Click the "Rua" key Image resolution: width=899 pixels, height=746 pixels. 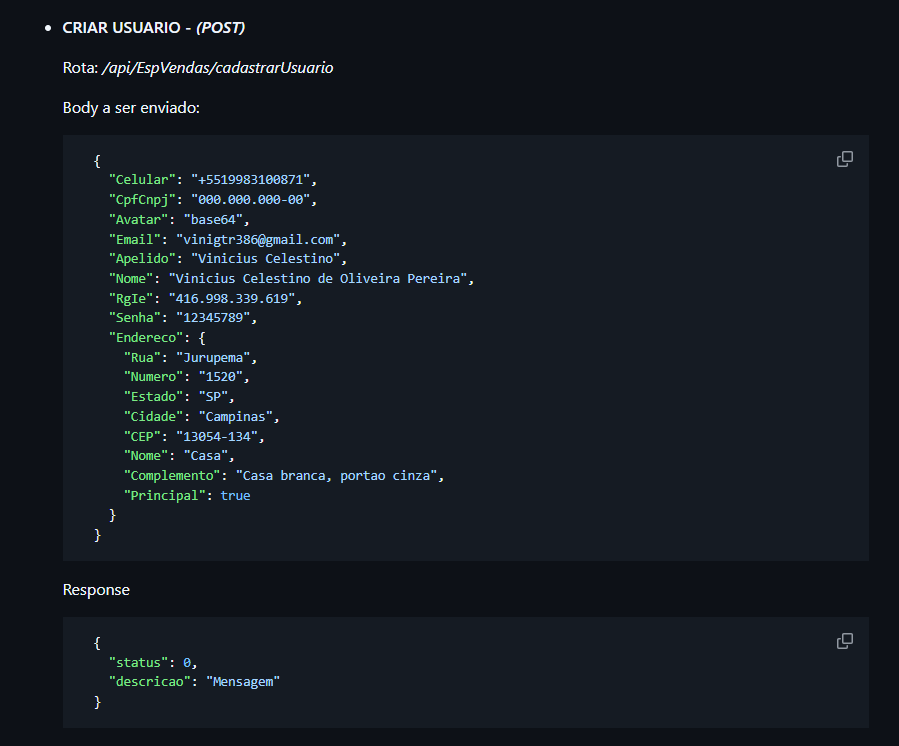[x=142, y=358]
